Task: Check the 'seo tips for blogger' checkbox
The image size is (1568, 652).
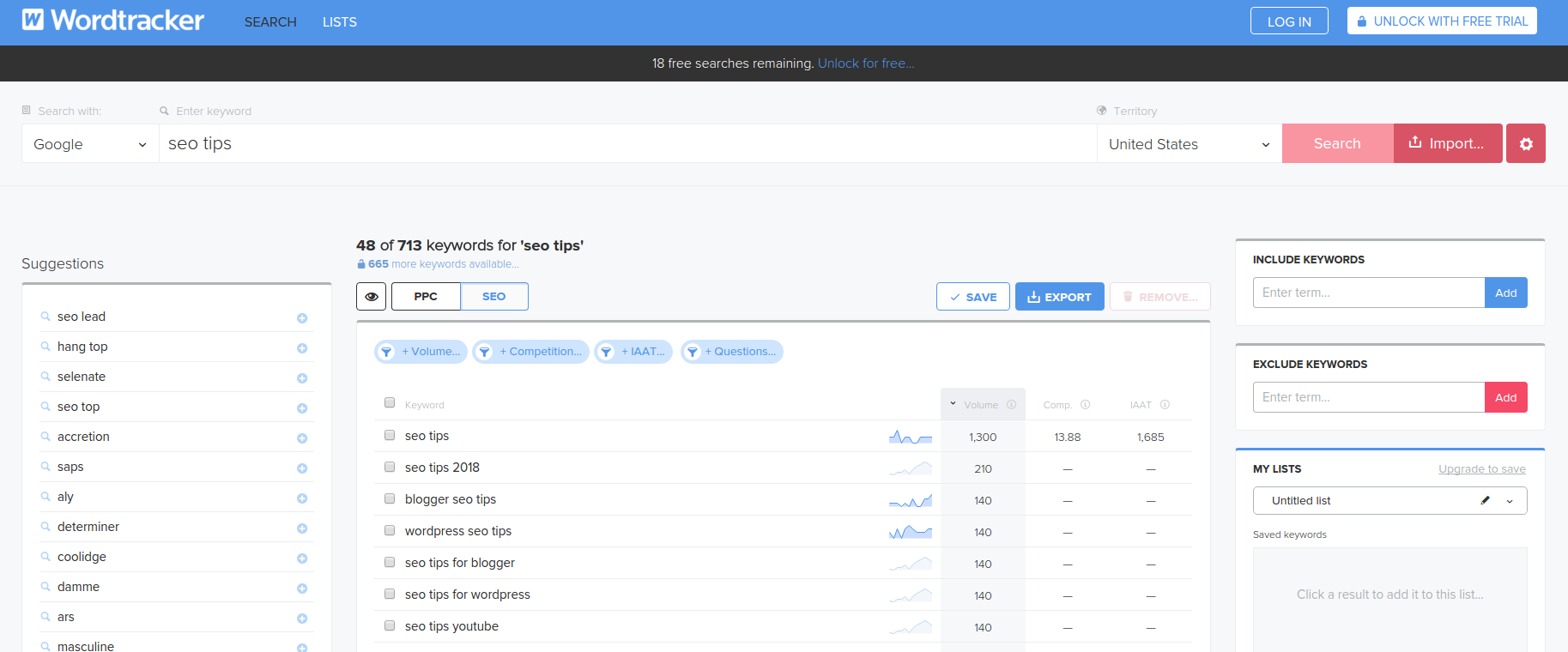Action: [x=390, y=563]
